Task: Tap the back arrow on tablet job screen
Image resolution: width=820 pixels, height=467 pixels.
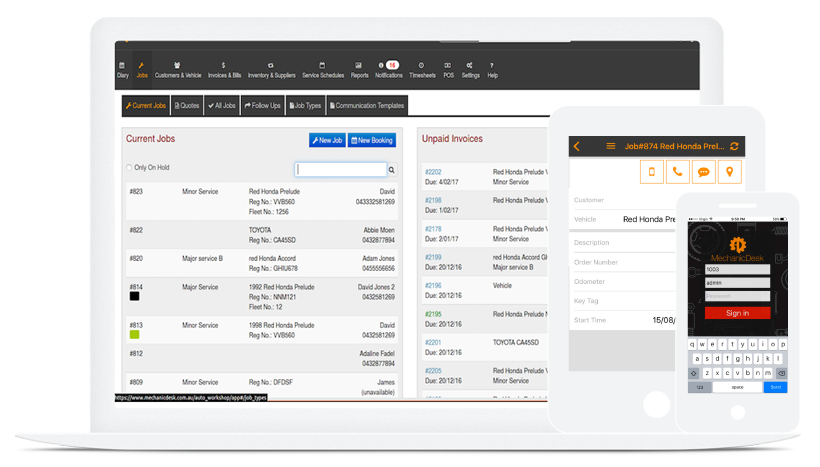Action: (x=577, y=146)
